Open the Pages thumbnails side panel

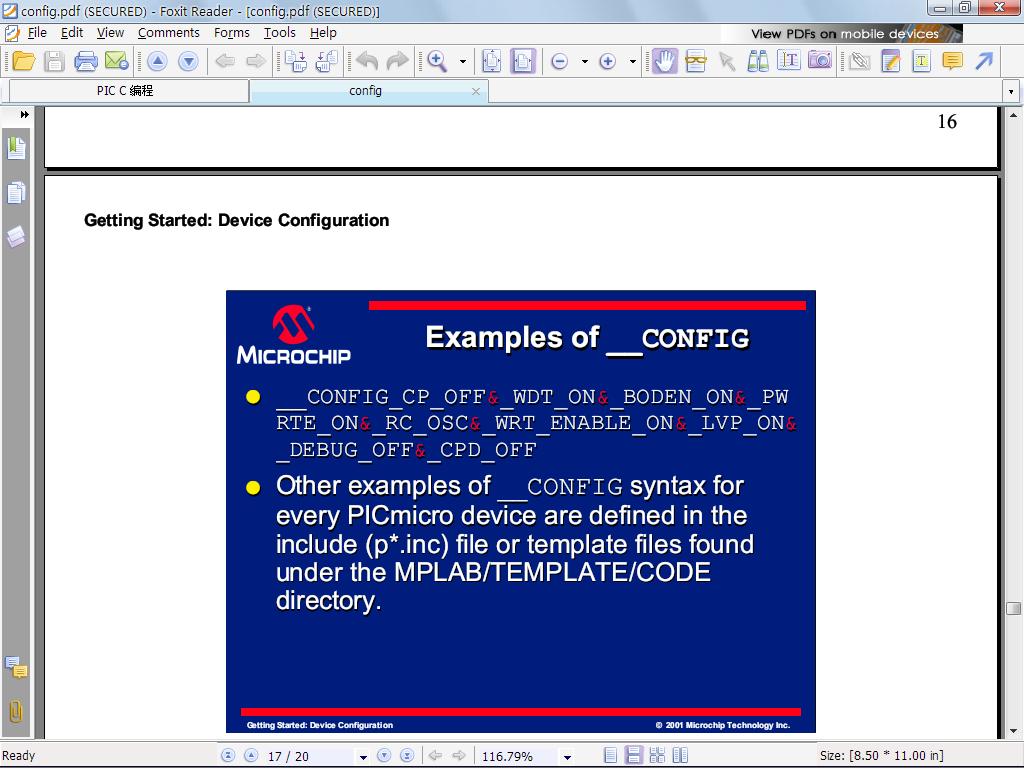point(16,193)
